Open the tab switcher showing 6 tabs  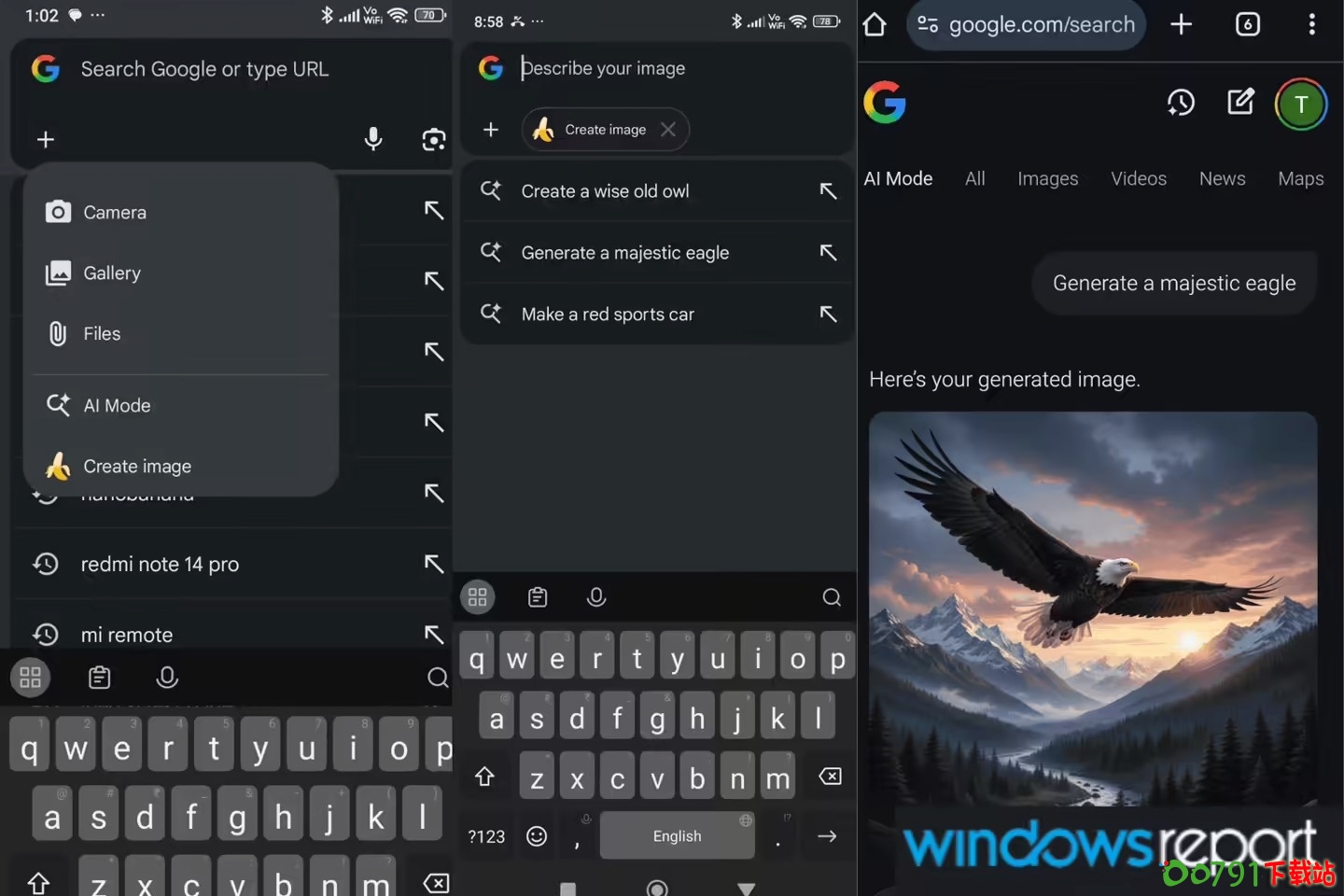[1247, 24]
